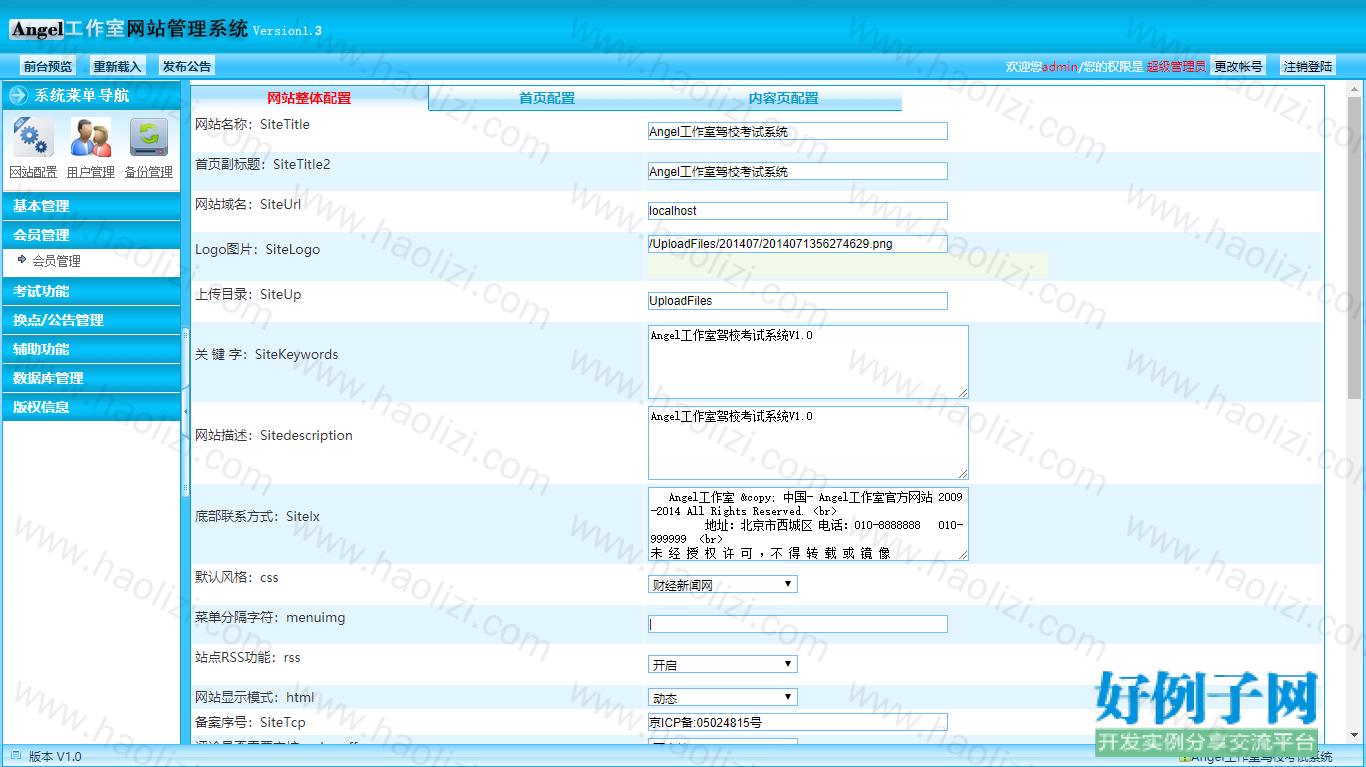
Task: Click the 系统菜单导航 arrow icon
Action: coord(18,96)
